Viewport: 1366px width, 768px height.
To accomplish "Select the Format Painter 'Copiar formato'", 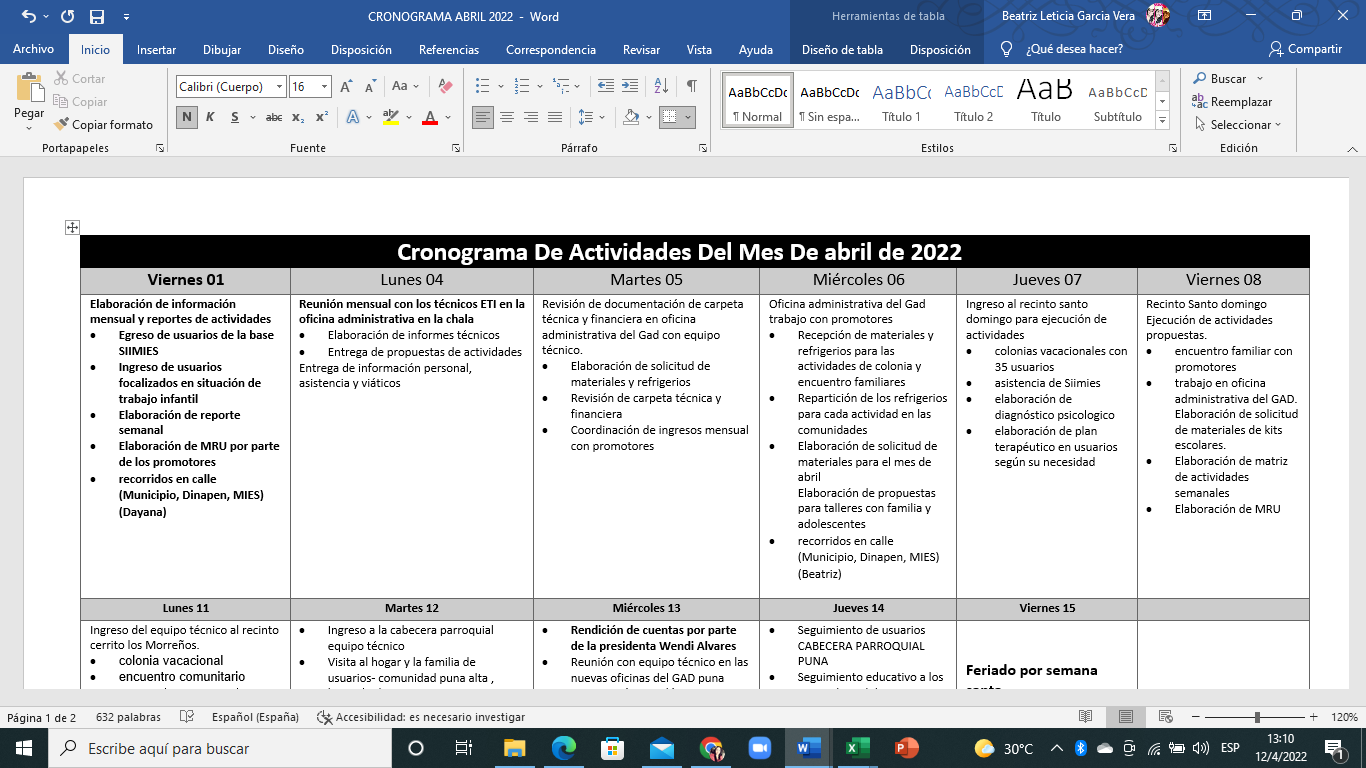I will pyautogui.click(x=104, y=125).
